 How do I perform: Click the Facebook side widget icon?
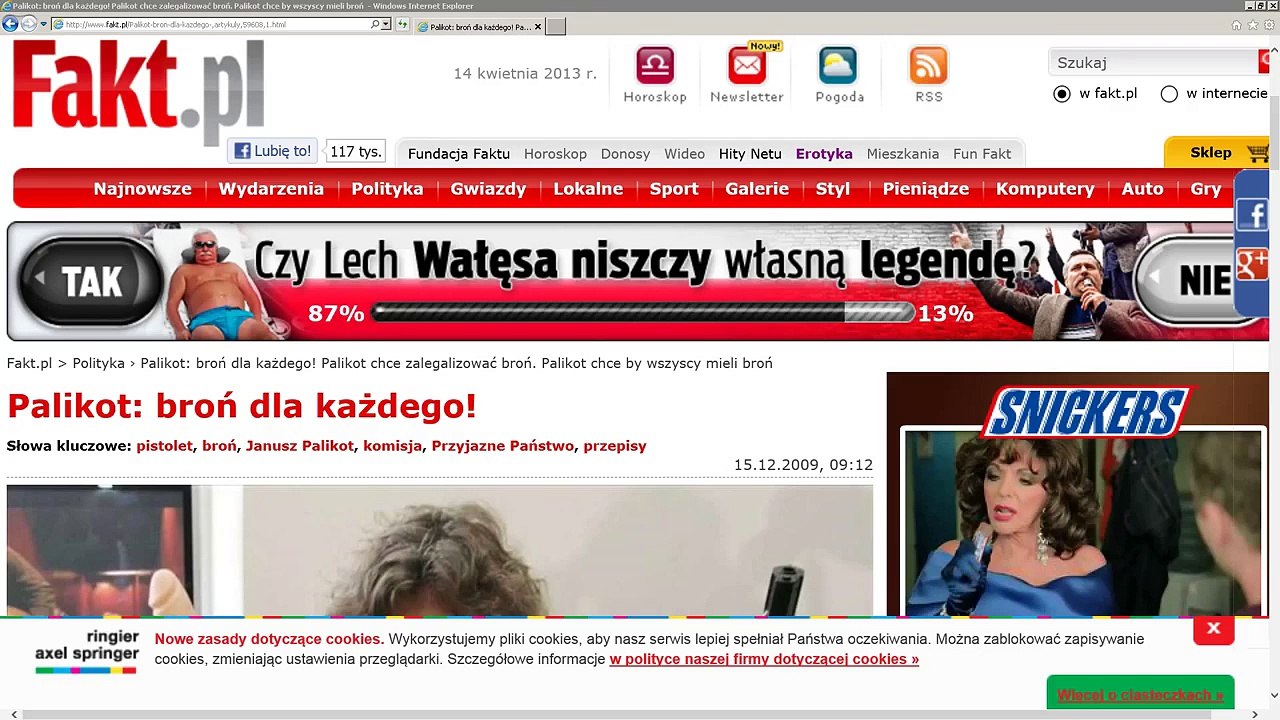pos(1252,215)
